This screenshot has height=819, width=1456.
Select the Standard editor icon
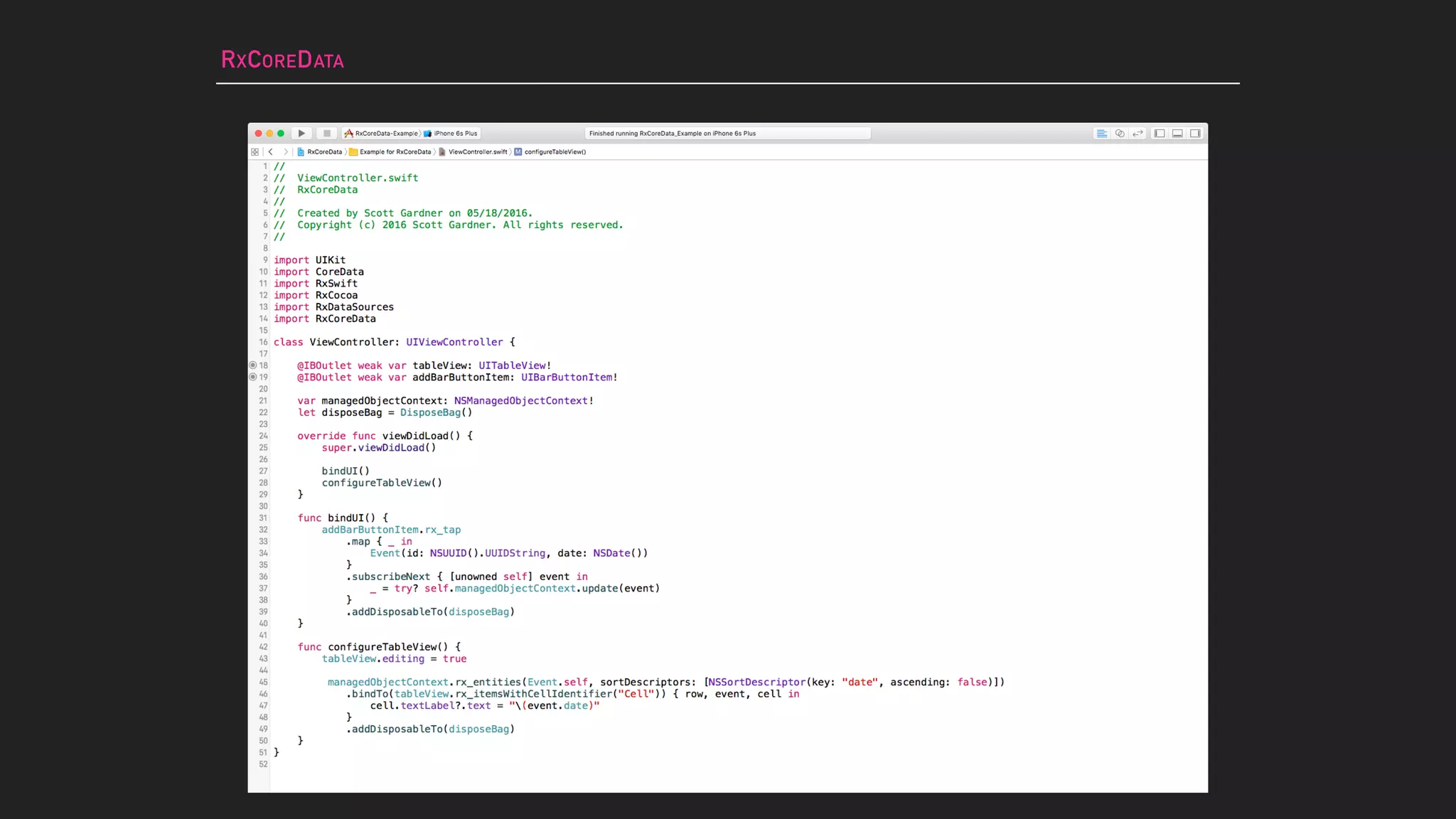[x=1101, y=134]
